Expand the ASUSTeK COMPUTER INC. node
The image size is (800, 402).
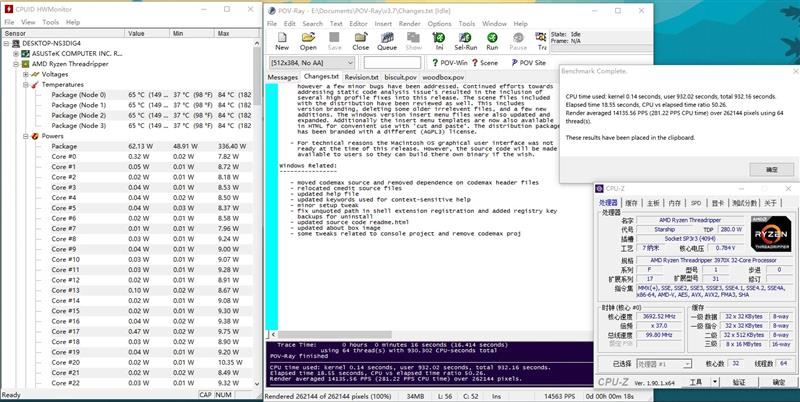(x=16, y=54)
